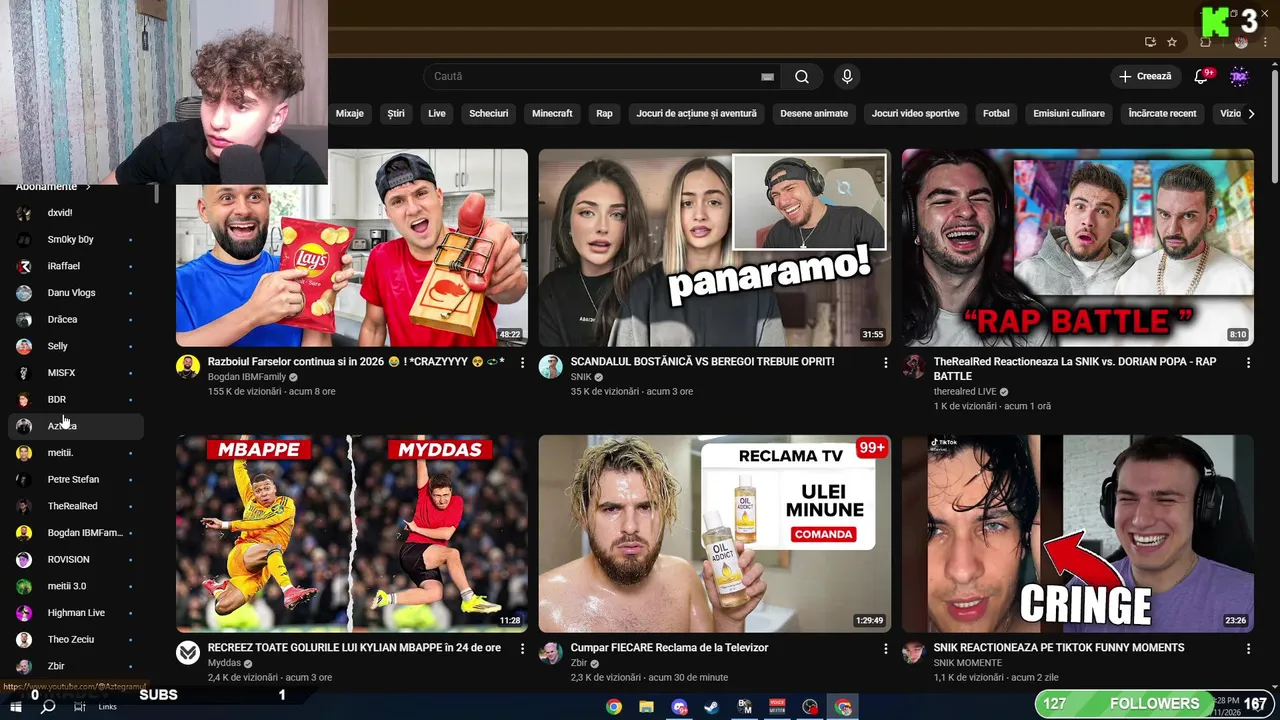This screenshot has width=1280, height=720.
Task: Bookmark page with star icon
Action: coord(1172,42)
